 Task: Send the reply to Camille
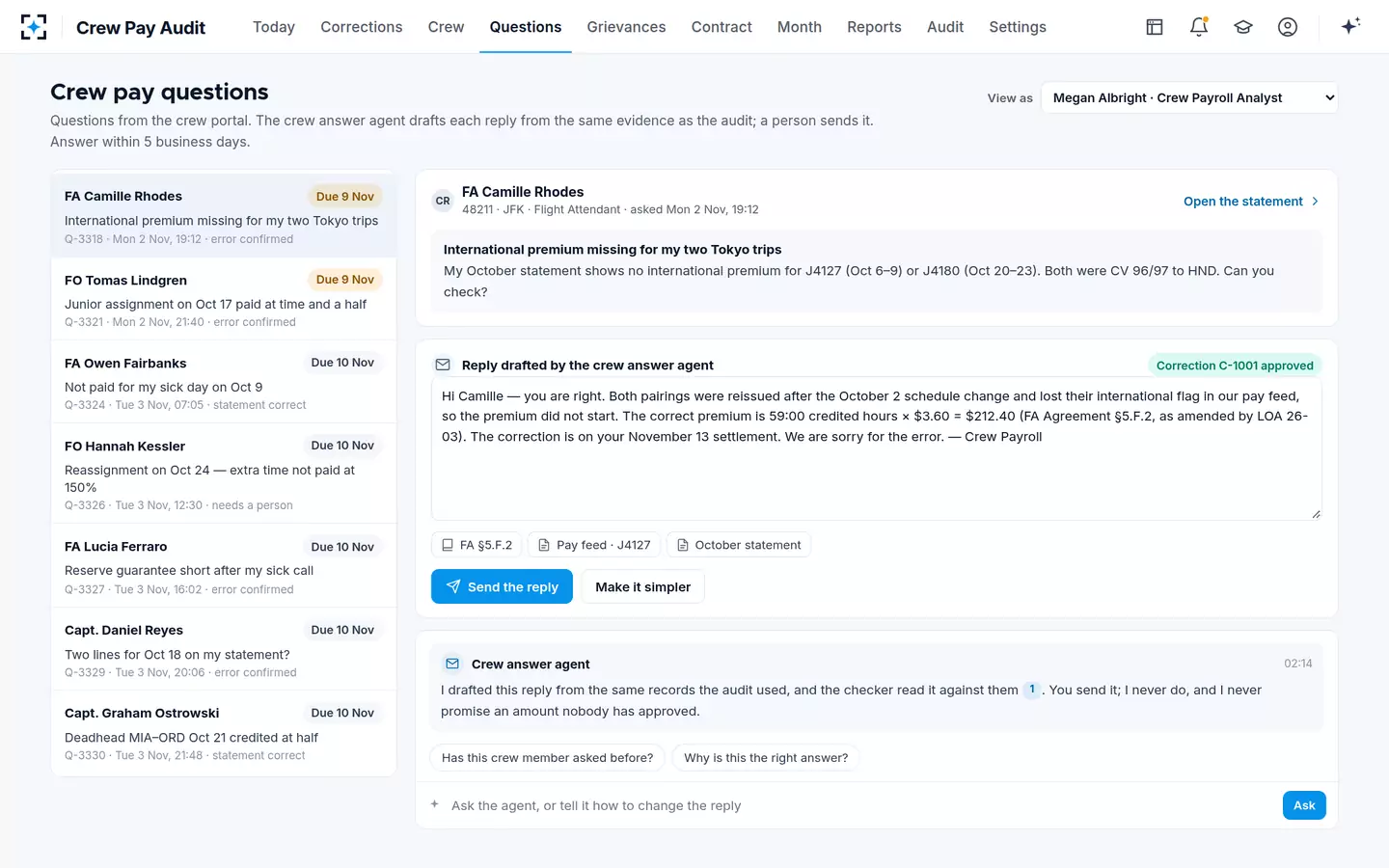tap(502, 586)
